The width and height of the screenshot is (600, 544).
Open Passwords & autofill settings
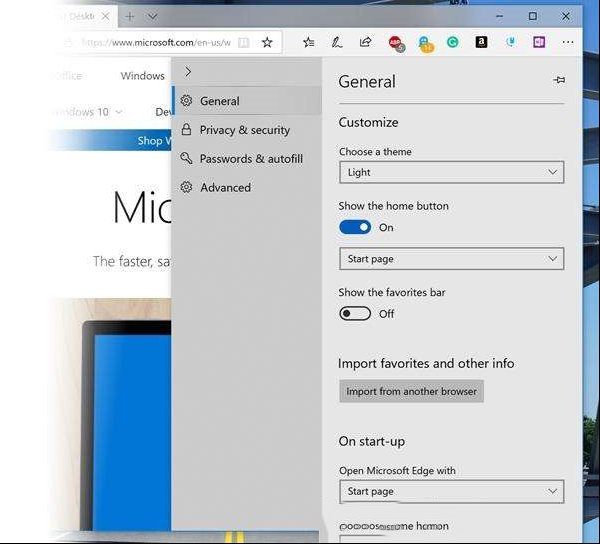pos(248,159)
